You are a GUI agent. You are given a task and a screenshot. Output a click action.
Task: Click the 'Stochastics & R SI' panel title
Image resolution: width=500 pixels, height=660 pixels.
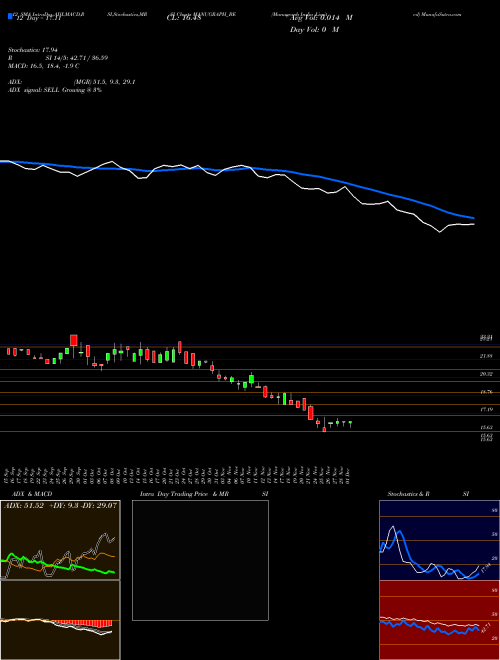pyautogui.click(x=428, y=494)
